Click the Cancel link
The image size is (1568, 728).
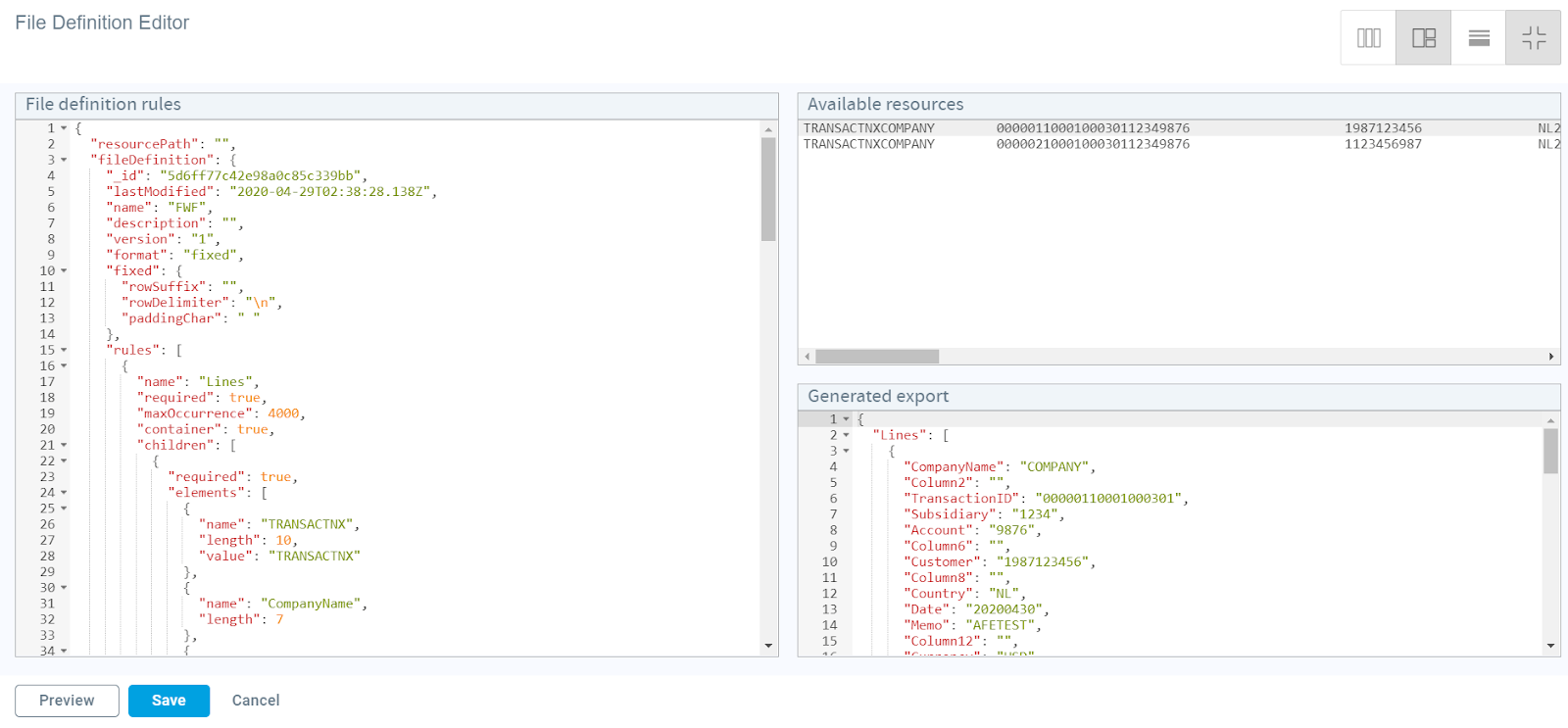point(256,701)
